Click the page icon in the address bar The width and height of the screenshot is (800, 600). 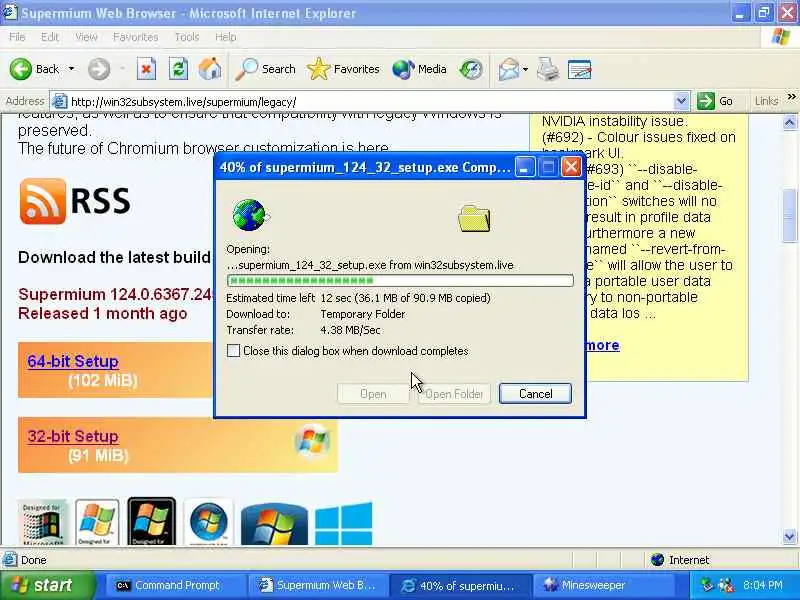tap(60, 102)
